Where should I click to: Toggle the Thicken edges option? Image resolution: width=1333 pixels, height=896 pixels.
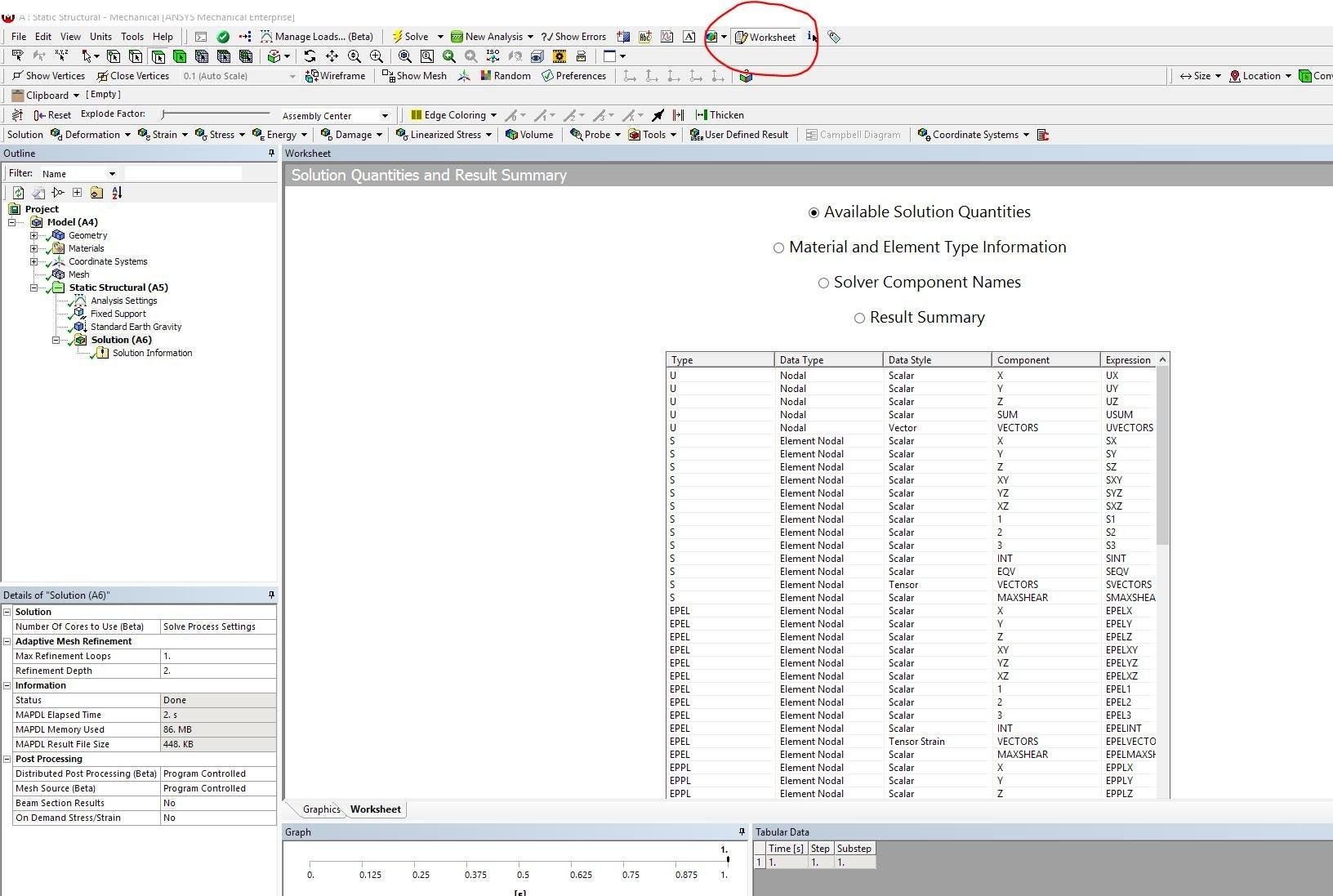[x=720, y=115]
